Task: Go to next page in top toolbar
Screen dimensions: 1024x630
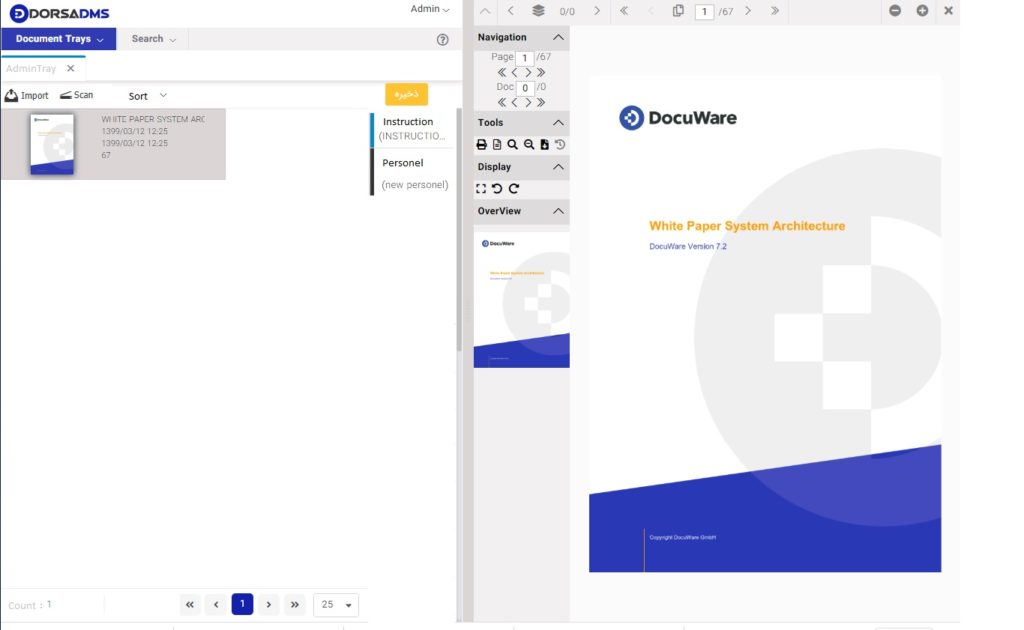Action: (x=748, y=11)
